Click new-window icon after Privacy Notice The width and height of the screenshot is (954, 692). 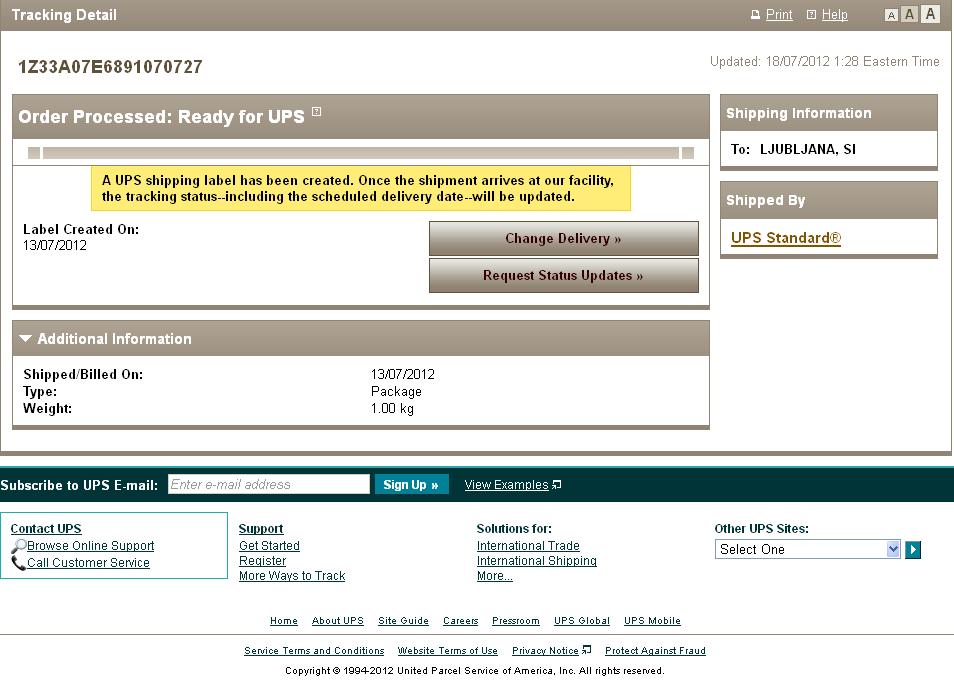[x=587, y=650]
